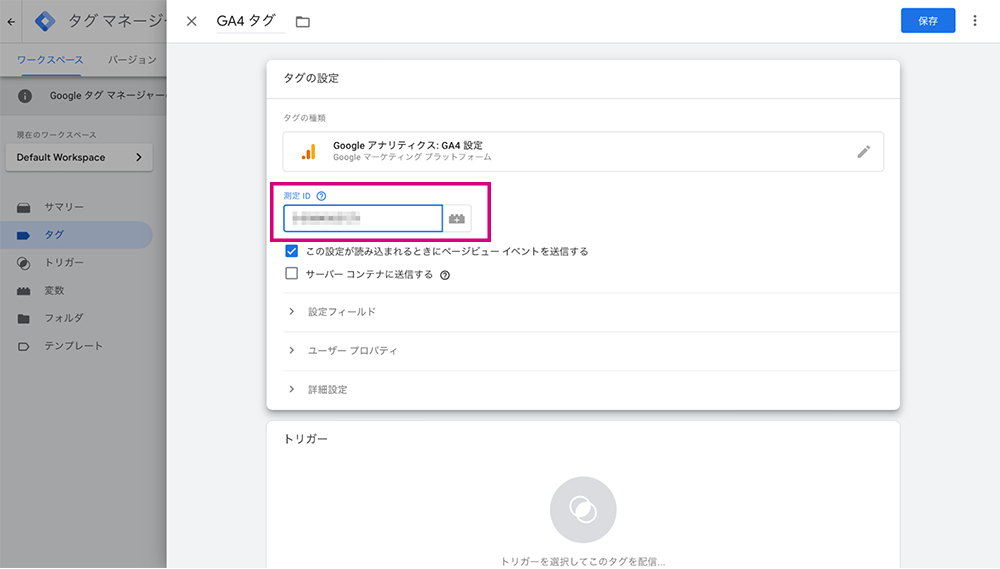The width and height of the screenshot is (1000, 569).
Task: Click the pencil icon to edit tag type
Action: (x=863, y=151)
